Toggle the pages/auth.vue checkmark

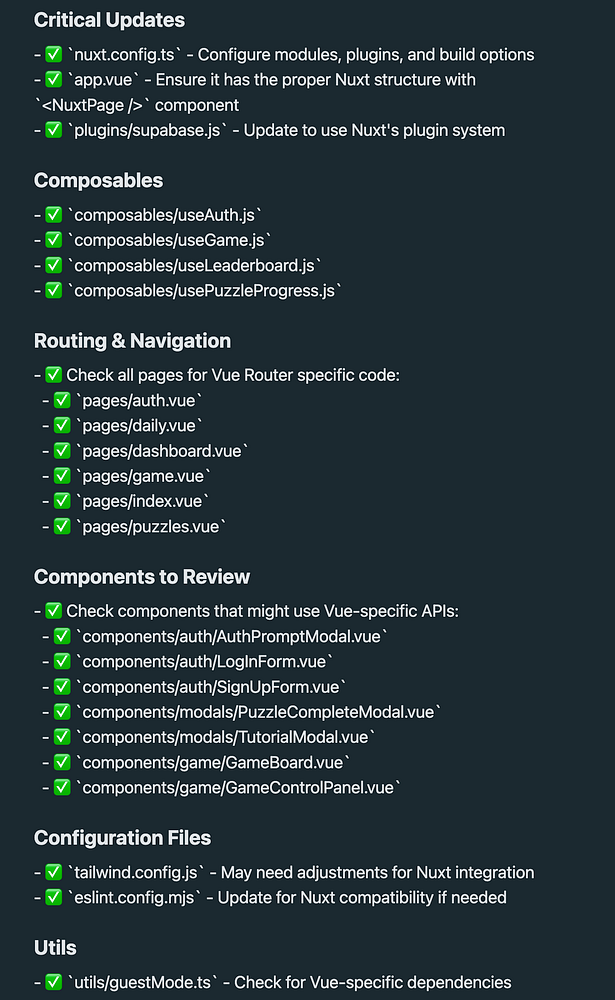point(62,400)
